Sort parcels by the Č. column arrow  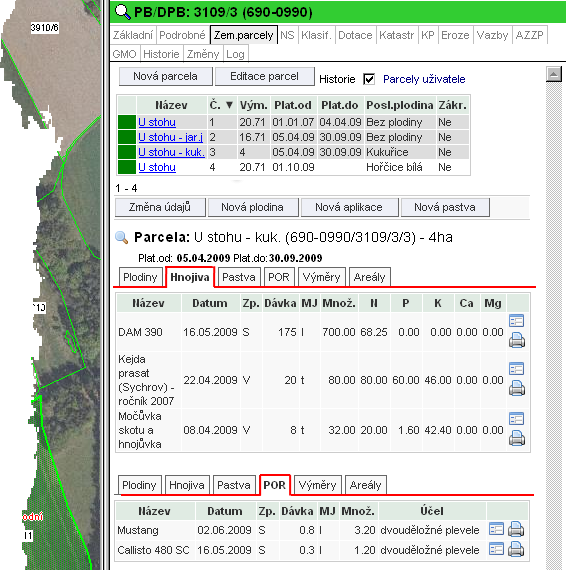click(229, 105)
